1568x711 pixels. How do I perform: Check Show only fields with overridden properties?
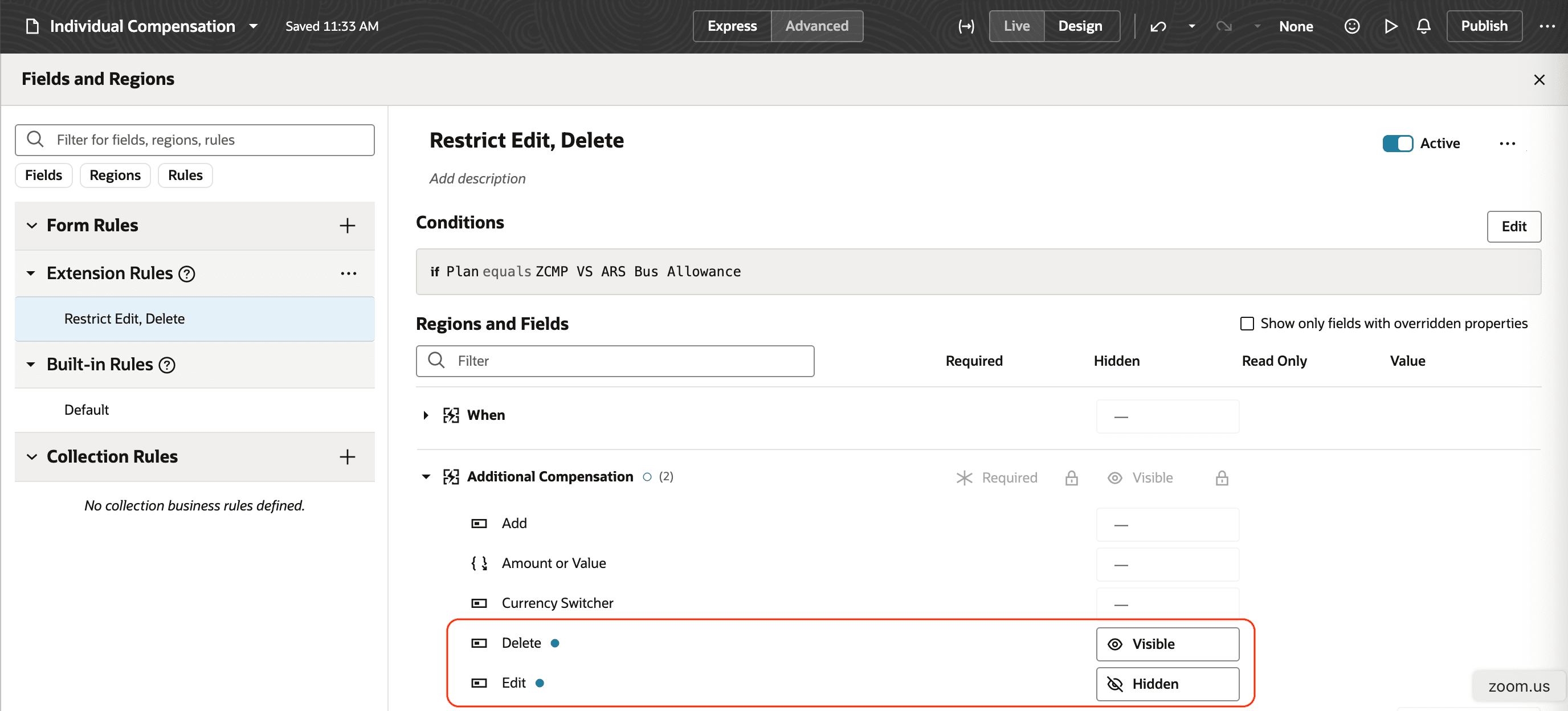(x=1248, y=323)
